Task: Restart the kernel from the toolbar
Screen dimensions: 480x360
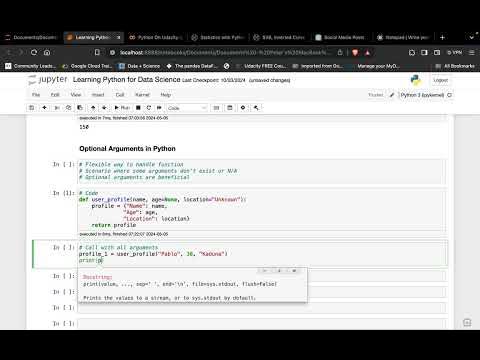Action: pos(149,108)
